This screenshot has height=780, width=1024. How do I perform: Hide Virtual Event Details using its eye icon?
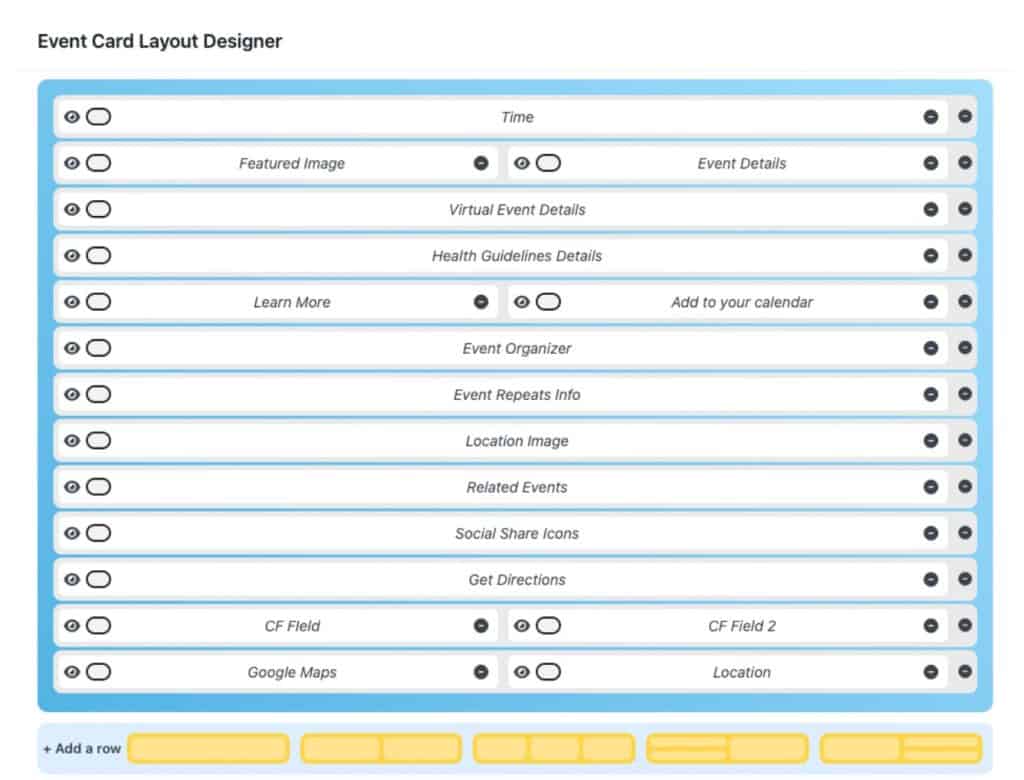72,210
